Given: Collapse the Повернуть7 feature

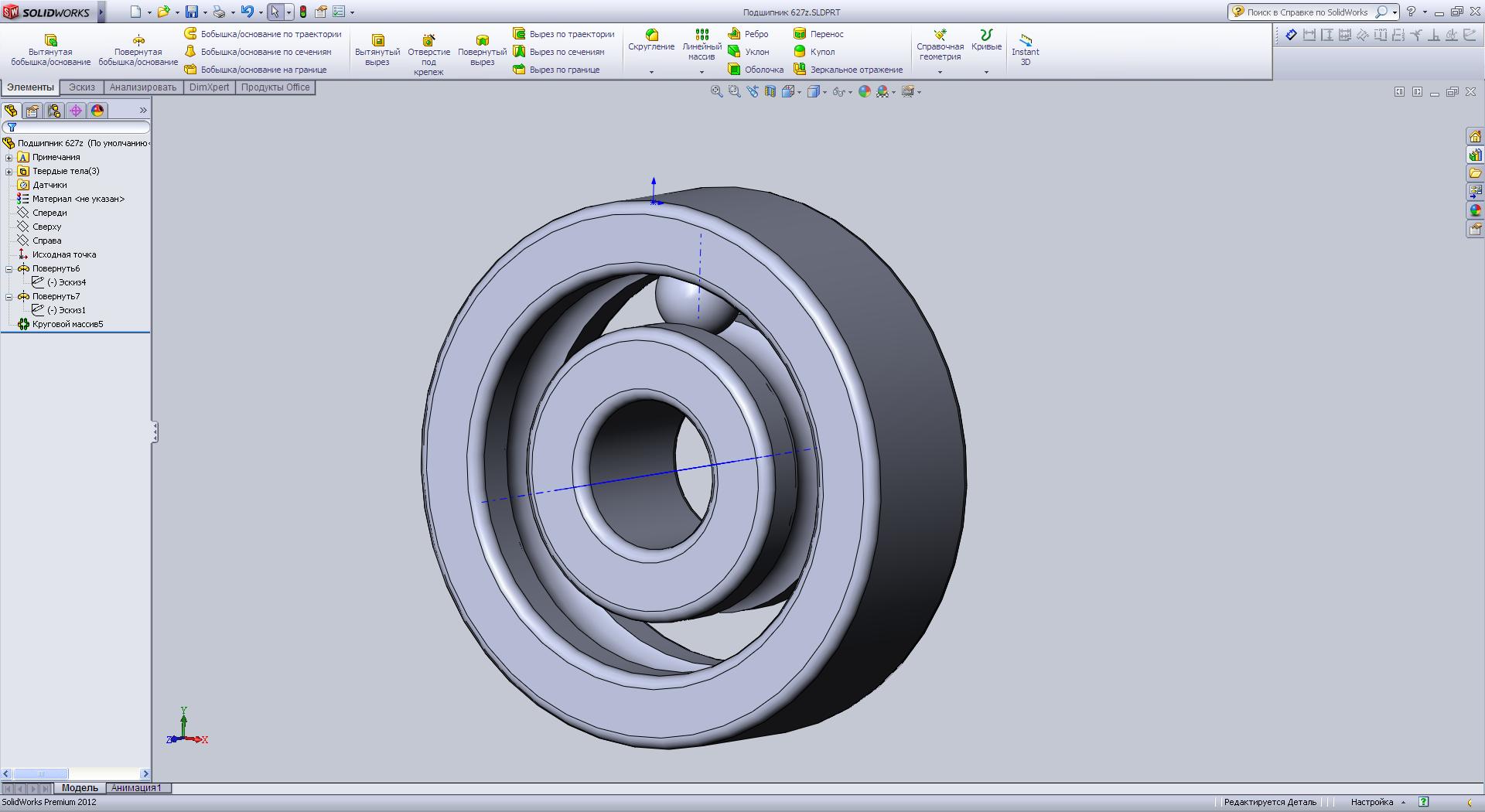Looking at the screenshot, I should tap(9, 296).
